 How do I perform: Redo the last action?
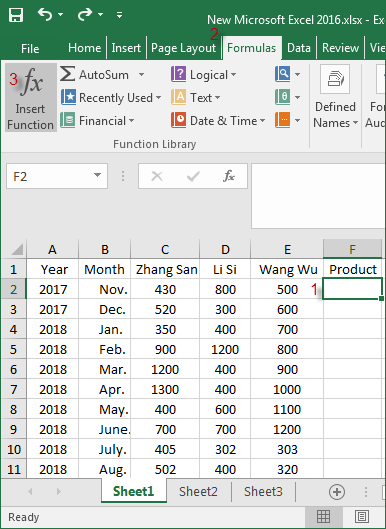[85, 14]
